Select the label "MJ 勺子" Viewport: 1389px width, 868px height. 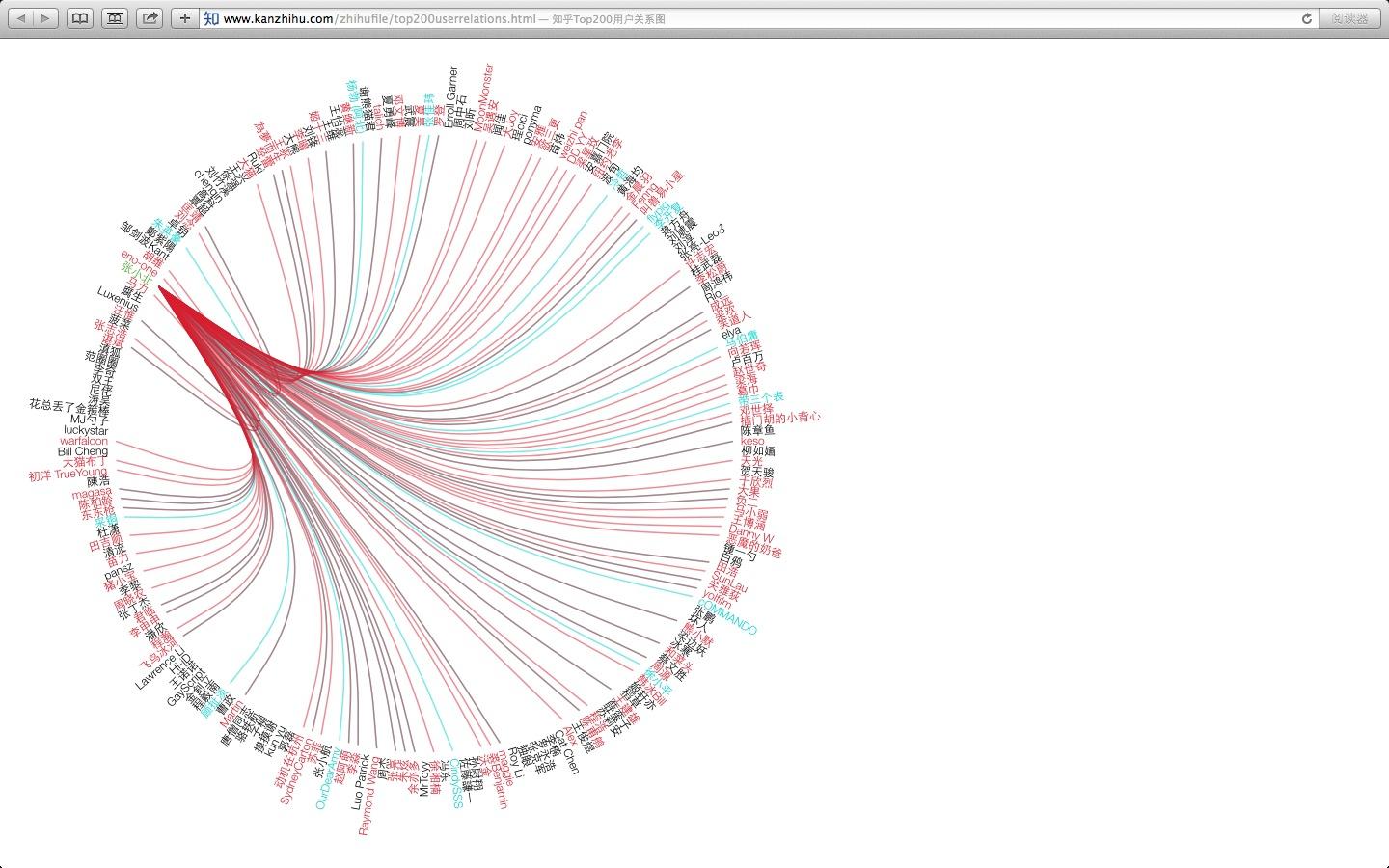tap(90, 419)
